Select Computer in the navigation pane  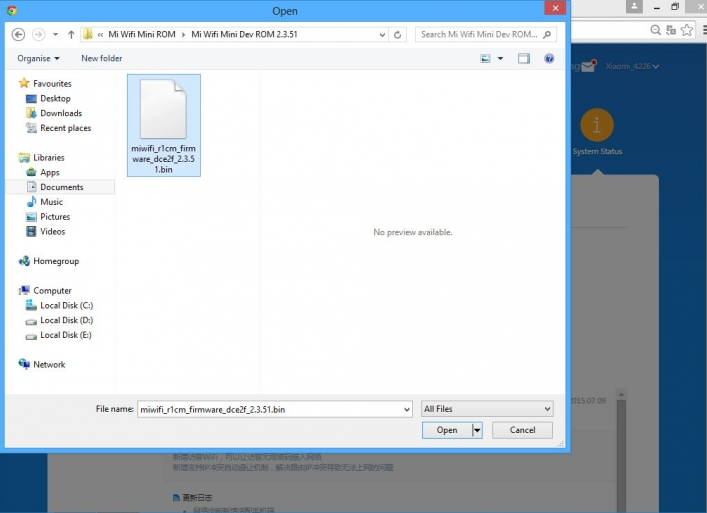coord(45,291)
